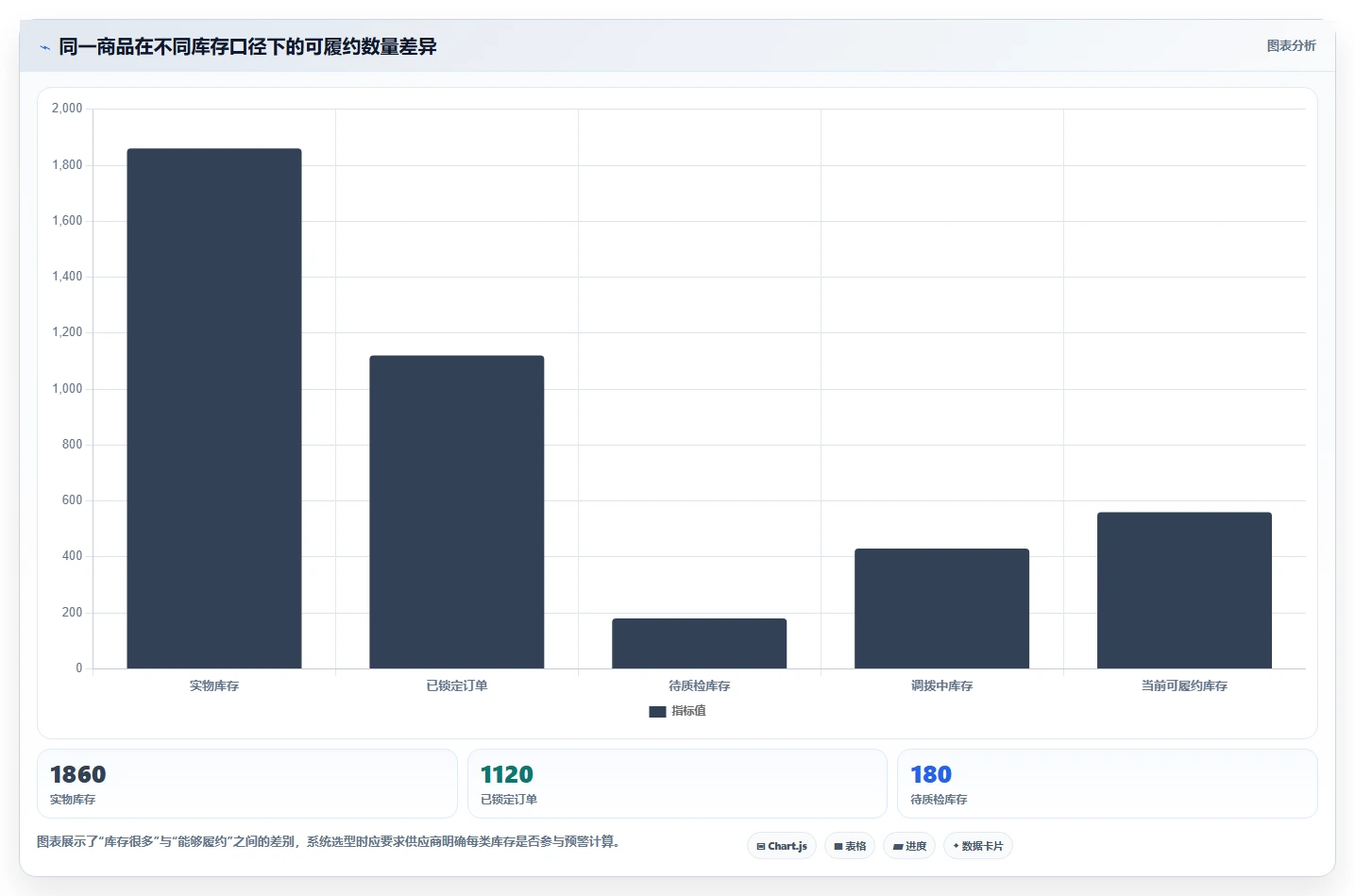
Task: Click the 表格 tag pill
Action: coord(850,846)
